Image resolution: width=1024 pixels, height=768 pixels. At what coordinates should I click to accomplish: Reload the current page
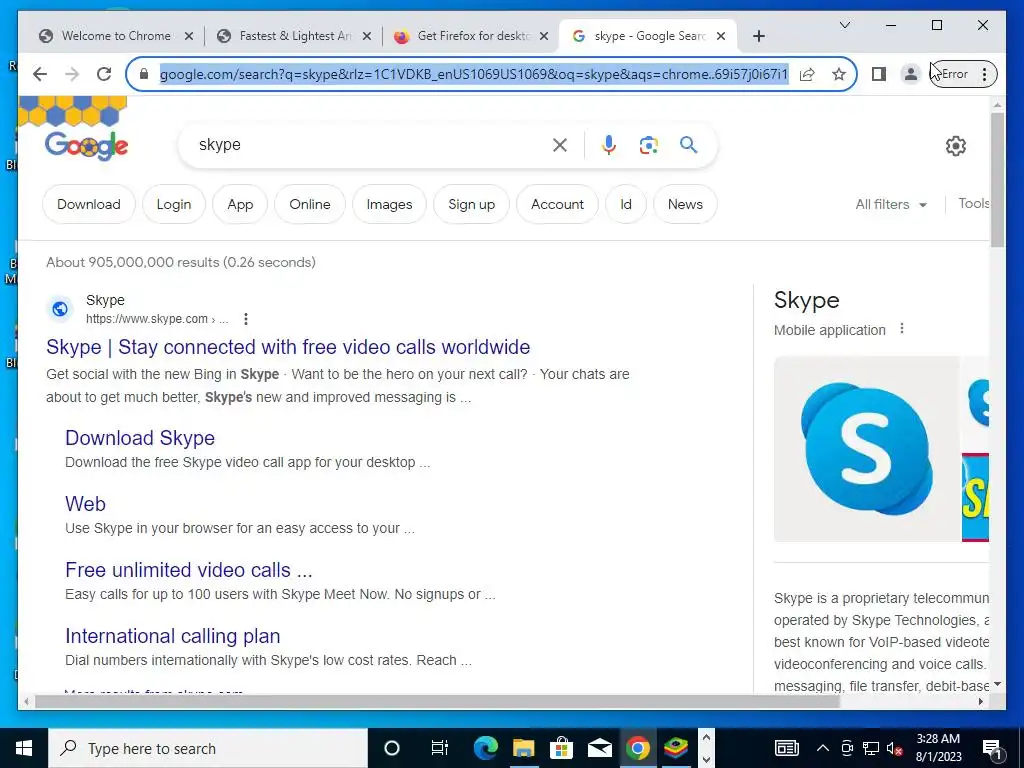(x=104, y=74)
